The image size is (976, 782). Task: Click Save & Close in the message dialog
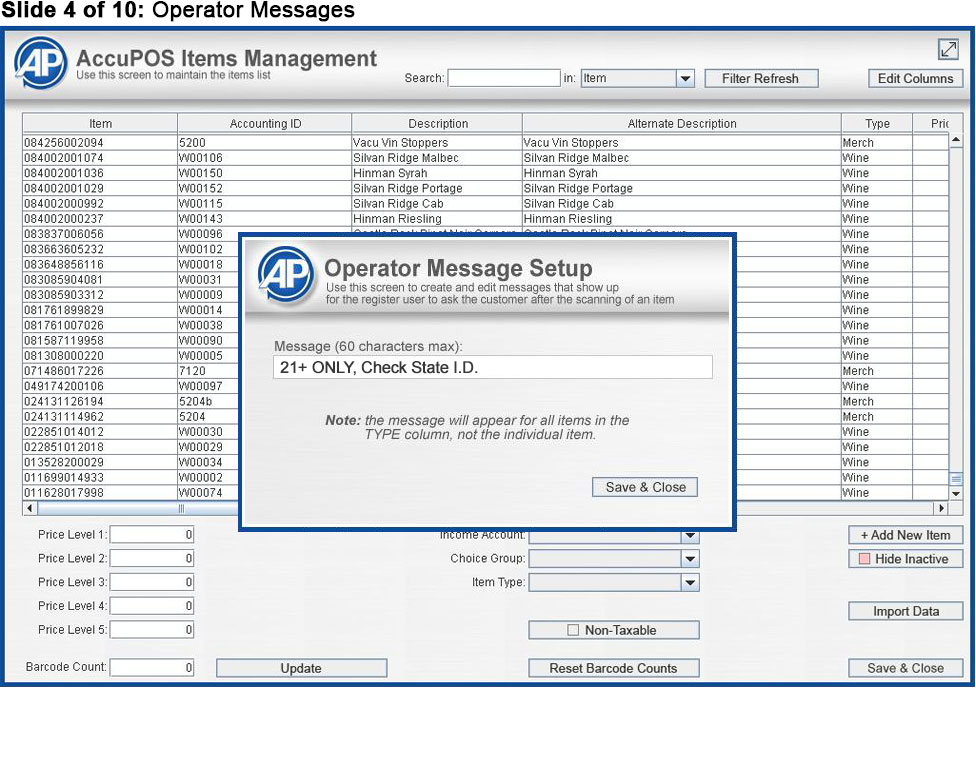point(645,487)
